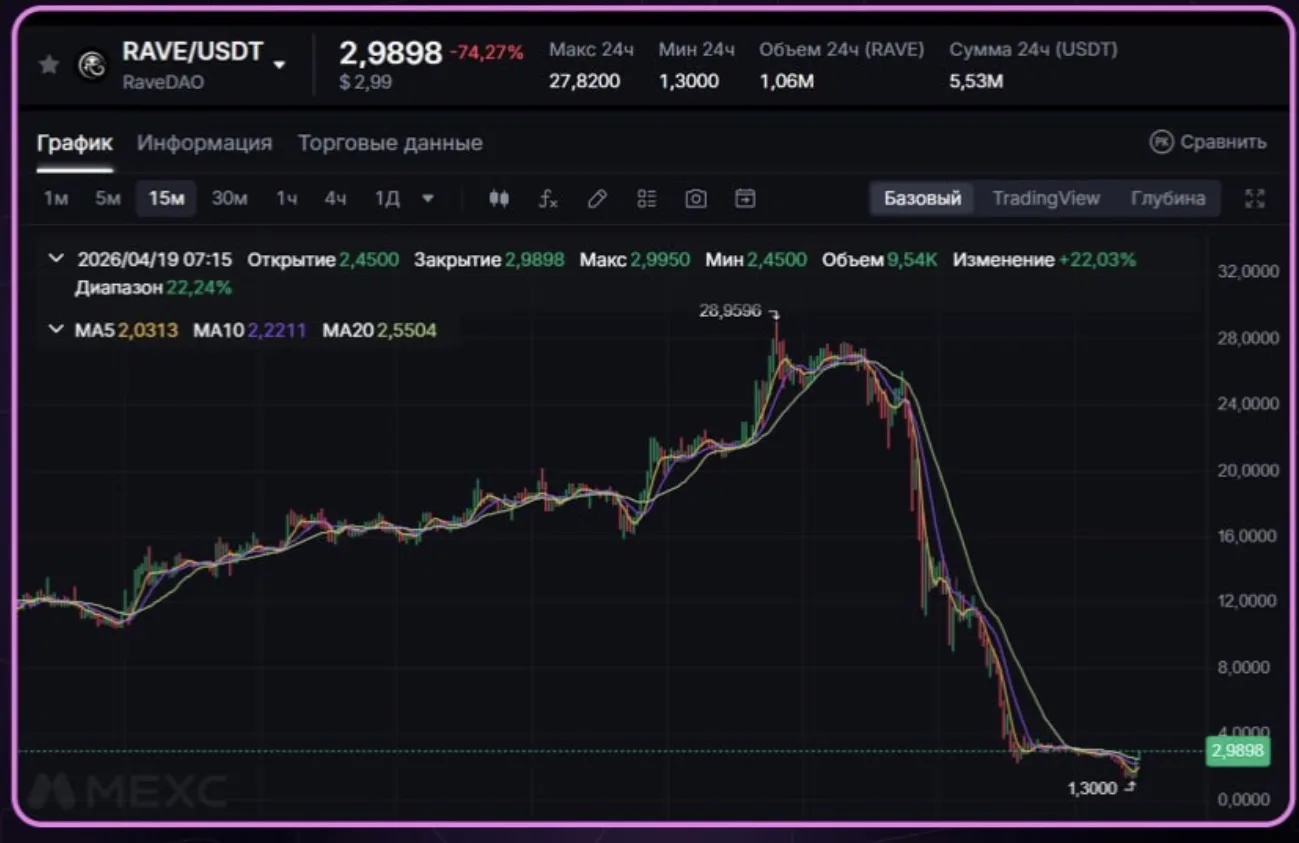This screenshot has height=843, width=1299.
Task: Click the Открытие value 2,4500
Action: 369,260
